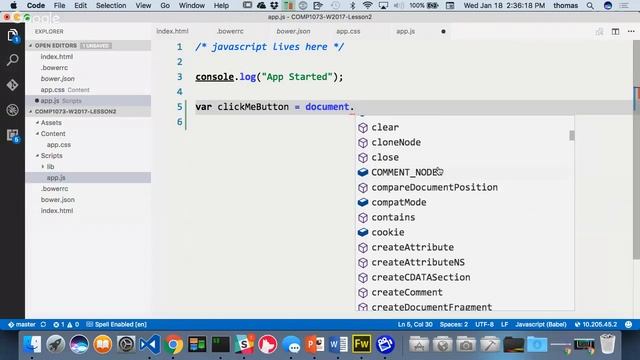
Task: Open the Selection menu
Action: pyautogui.click(x=111, y=6)
